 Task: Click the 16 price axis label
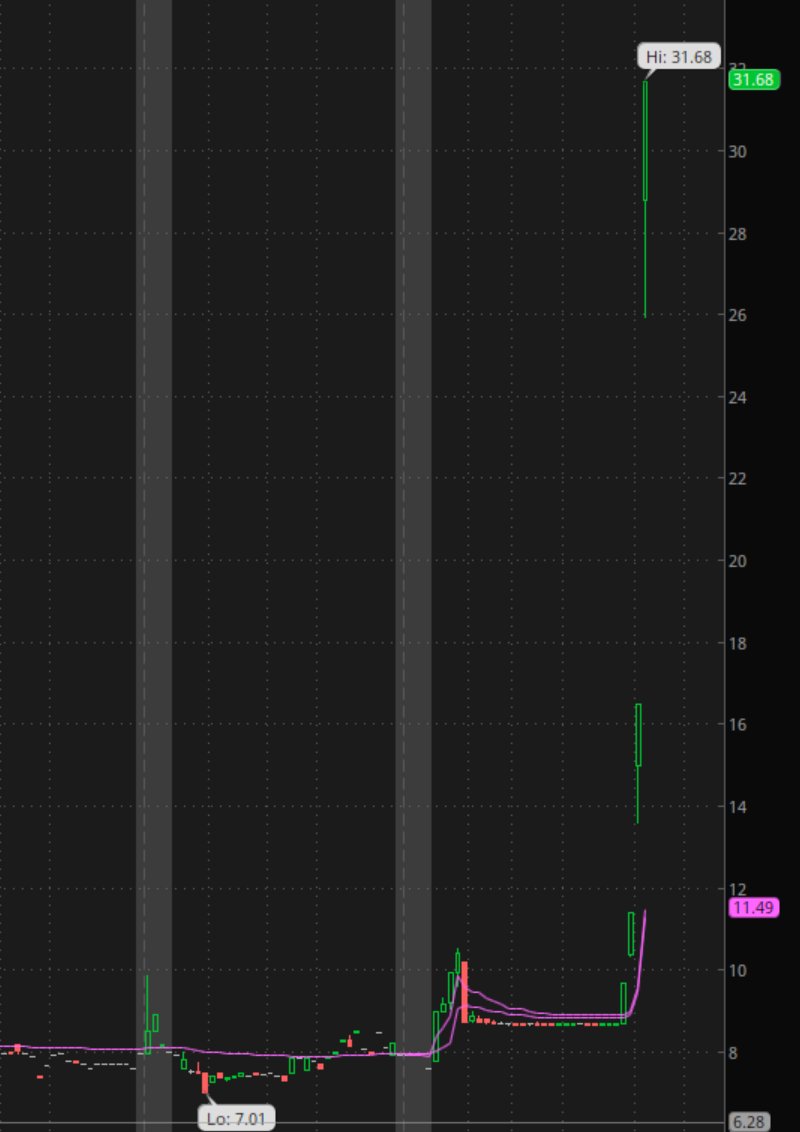point(737,724)
